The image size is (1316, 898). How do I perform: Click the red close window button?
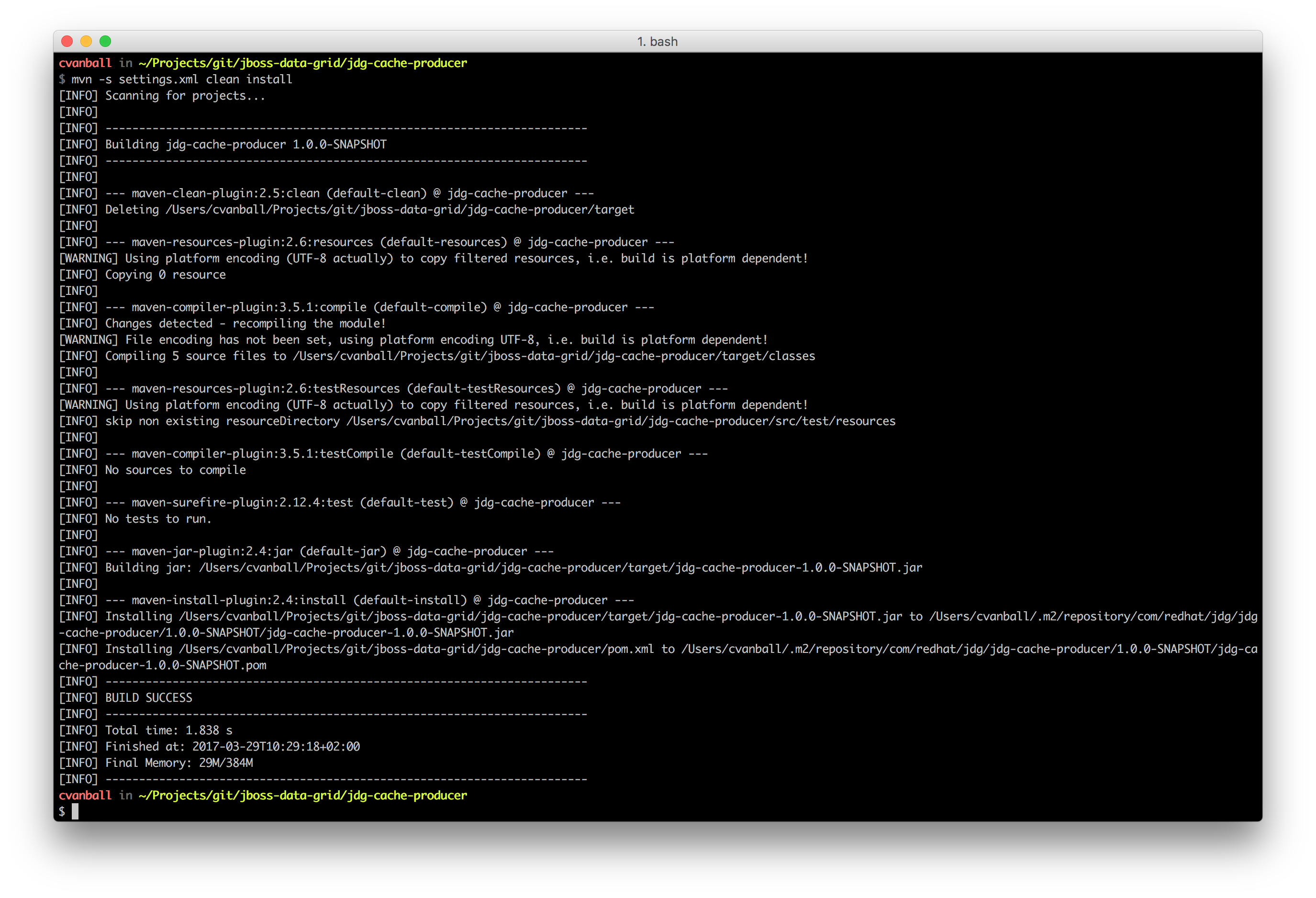coord(67,41)
